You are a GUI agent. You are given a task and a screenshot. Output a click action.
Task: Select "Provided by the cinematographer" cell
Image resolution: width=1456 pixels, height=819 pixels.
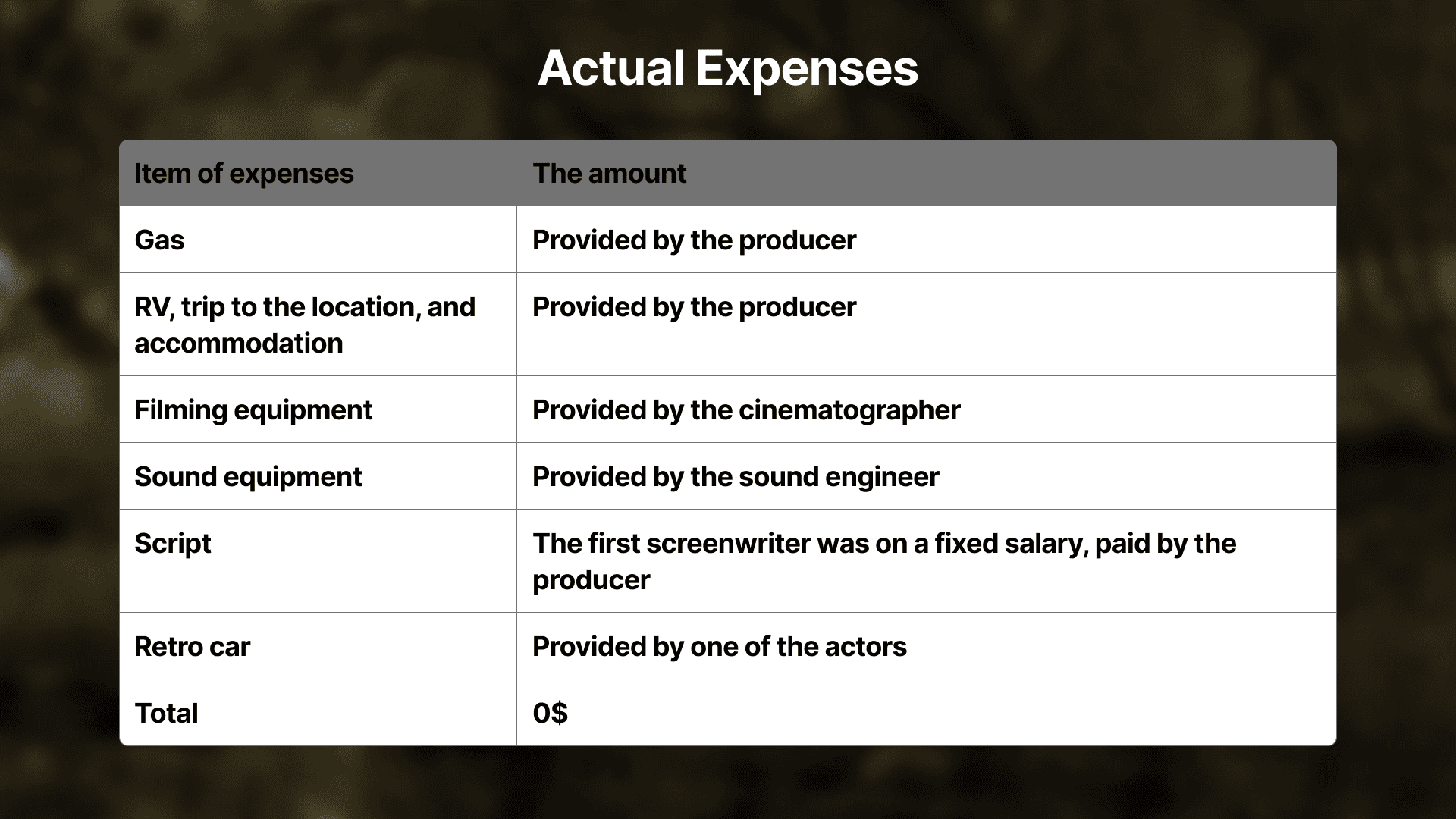(746, 410)
